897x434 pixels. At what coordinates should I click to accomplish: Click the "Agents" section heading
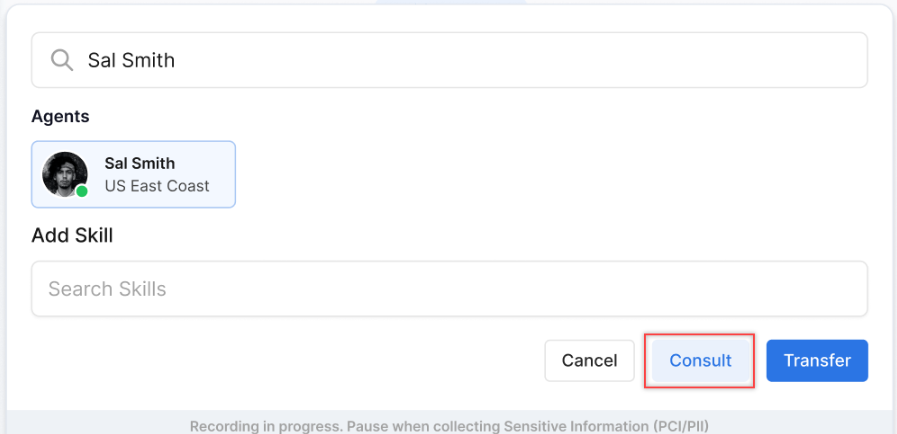pyautogui.click(x=60, y=117)
